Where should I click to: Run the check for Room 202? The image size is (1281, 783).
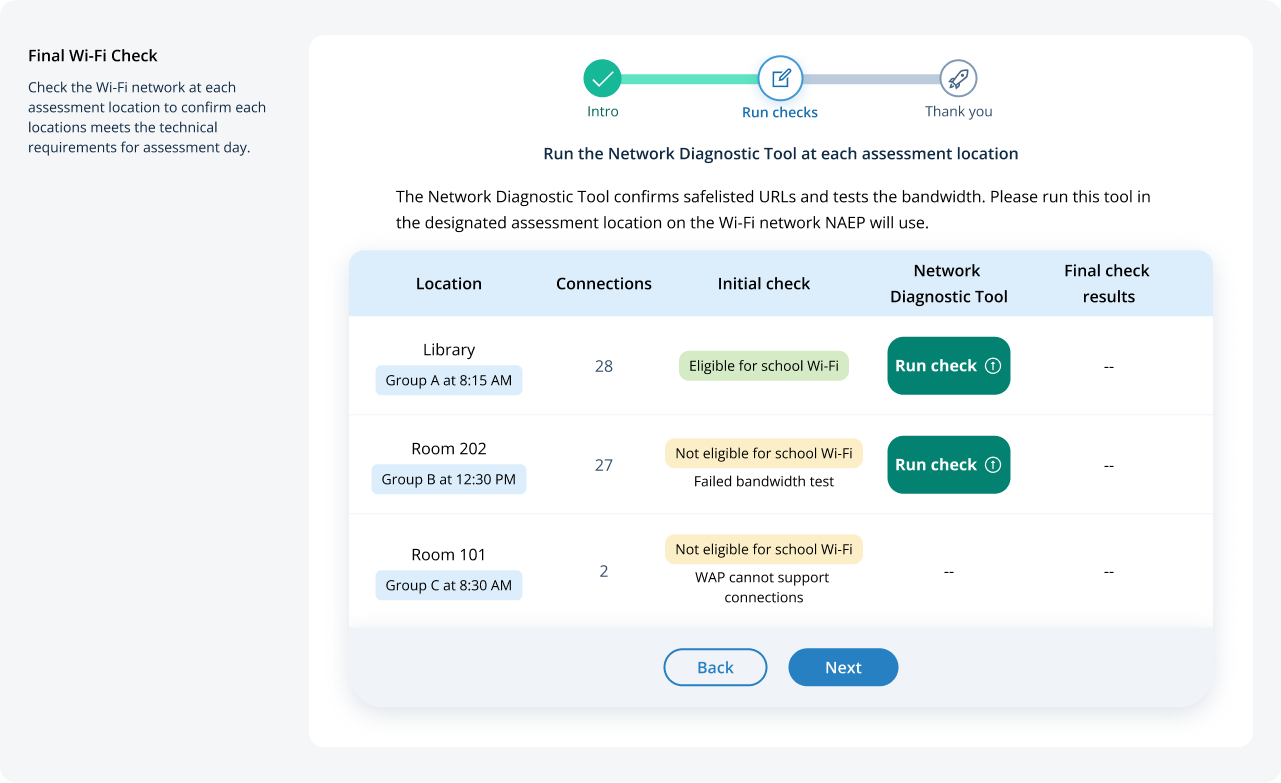[935, 465]
